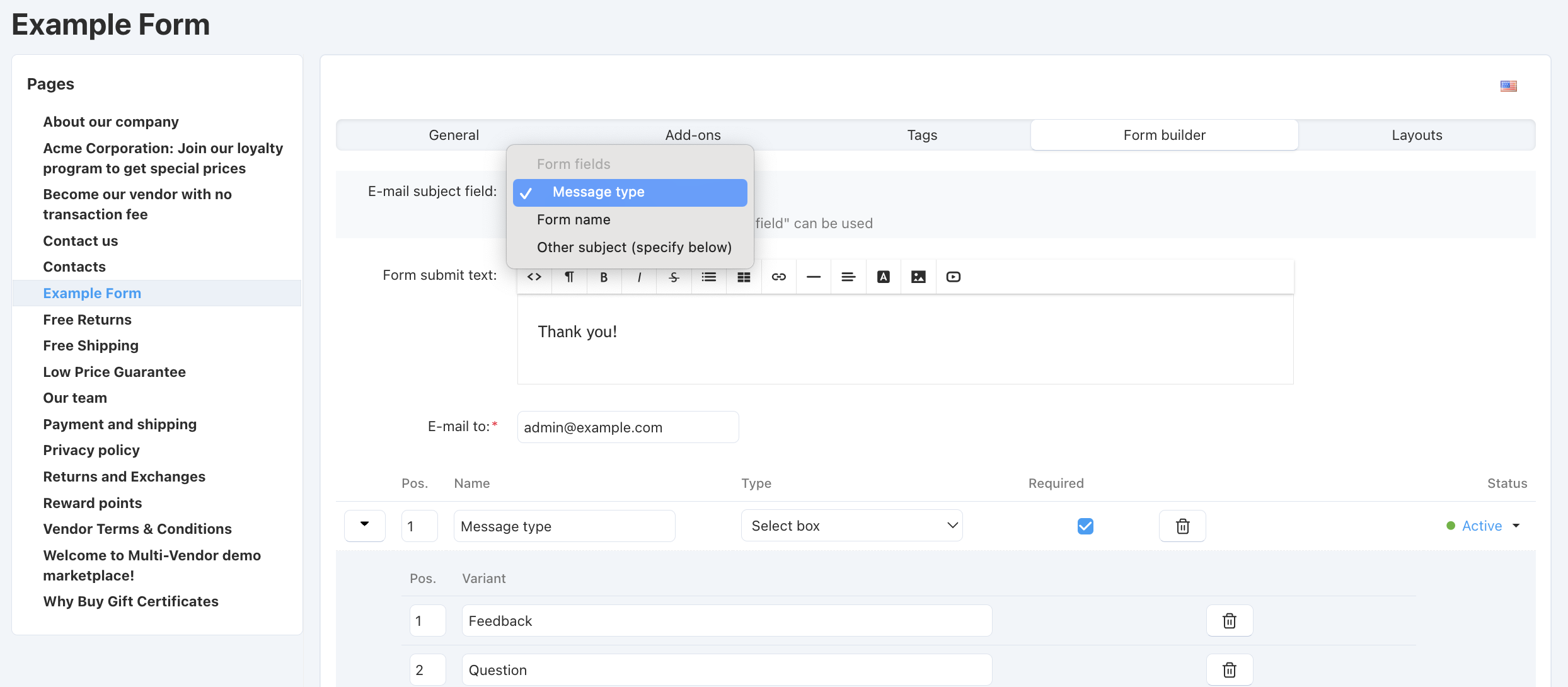Switch to the Tags tab
The image size is (1568, 687).
coord(922,135)
